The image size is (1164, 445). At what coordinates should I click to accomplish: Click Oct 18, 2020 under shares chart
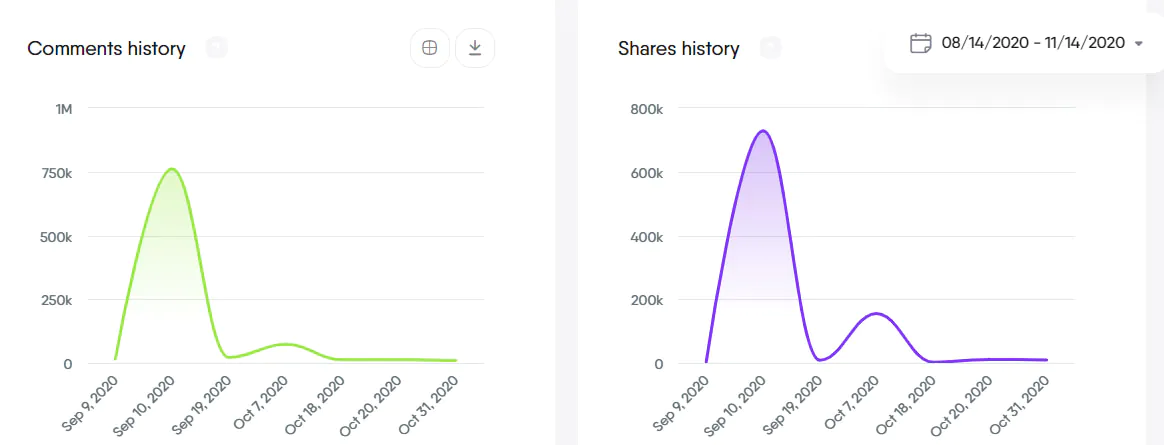tap(907, 406)
